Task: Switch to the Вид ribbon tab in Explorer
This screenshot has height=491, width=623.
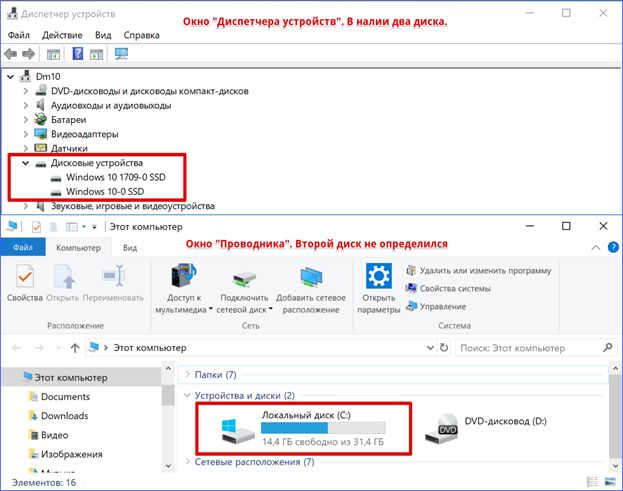Action: tap(130, 247)
